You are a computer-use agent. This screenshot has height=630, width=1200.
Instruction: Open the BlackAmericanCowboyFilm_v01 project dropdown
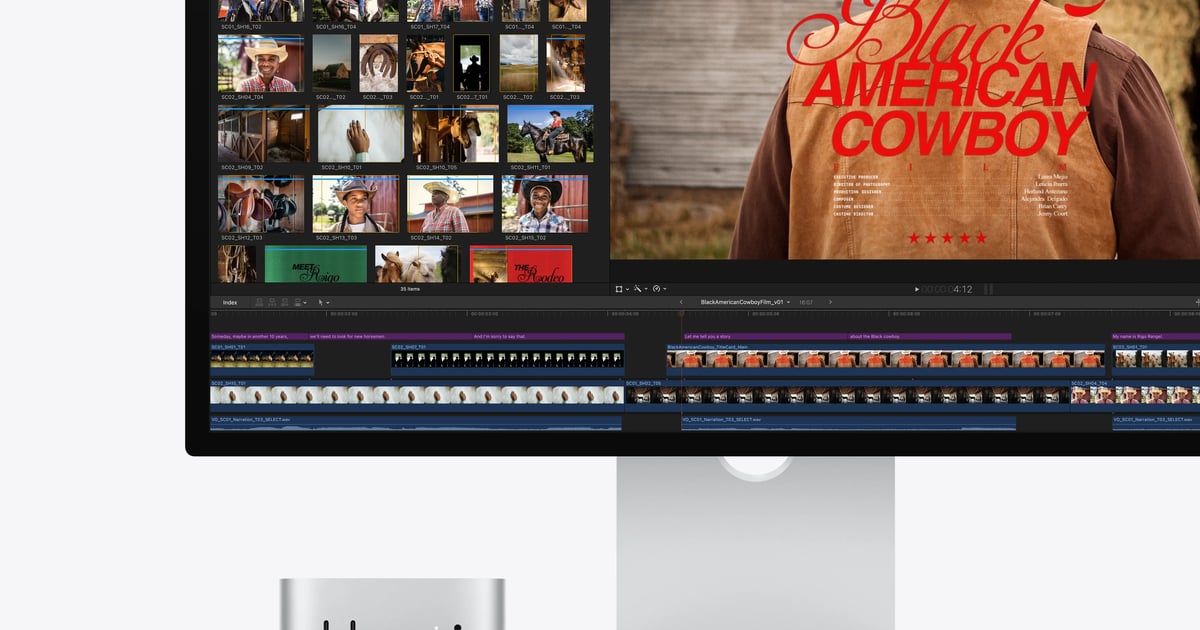pos(745,302)
